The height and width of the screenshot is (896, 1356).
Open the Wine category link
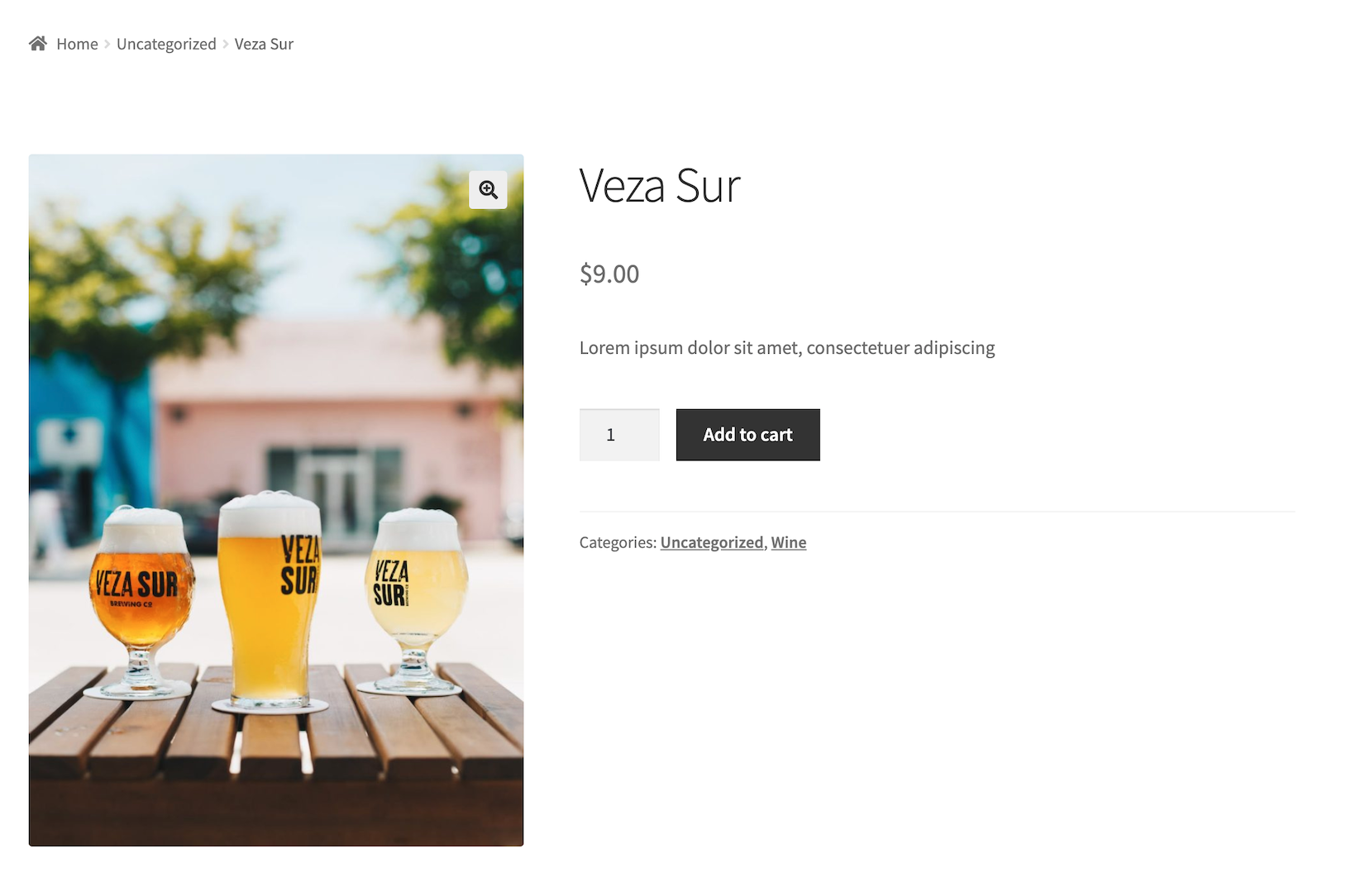click(x=789, y=542)
